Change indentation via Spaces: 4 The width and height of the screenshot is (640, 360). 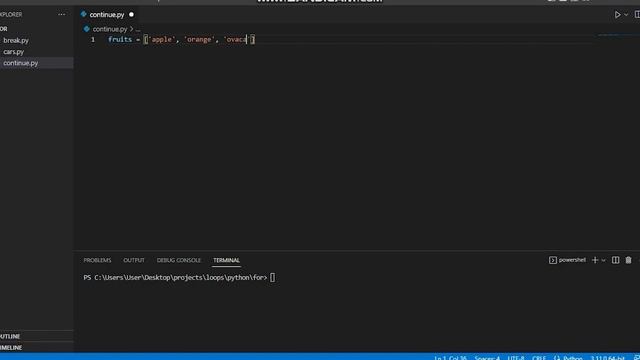487,358
